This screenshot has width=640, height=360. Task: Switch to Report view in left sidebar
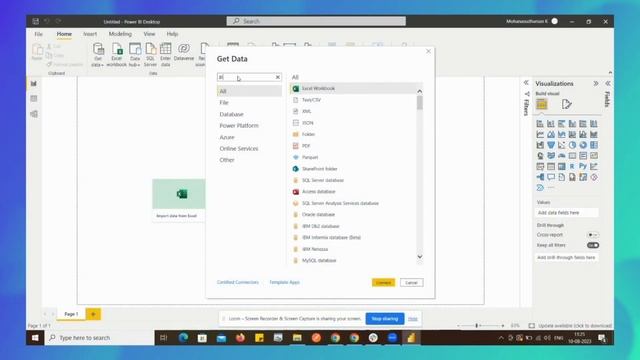(34, 84)
